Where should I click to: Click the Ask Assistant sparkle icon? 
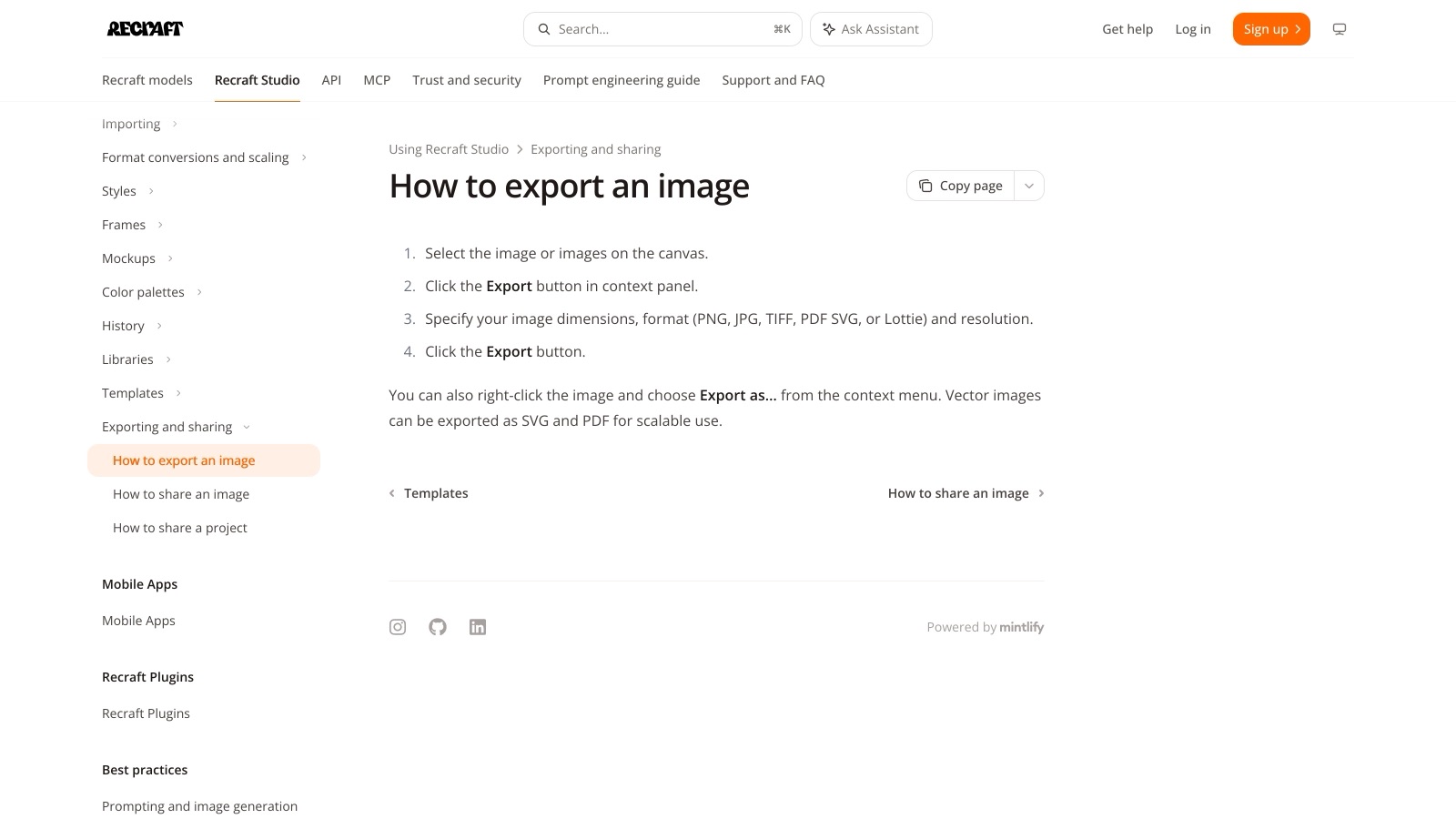(x=829, y=29)
